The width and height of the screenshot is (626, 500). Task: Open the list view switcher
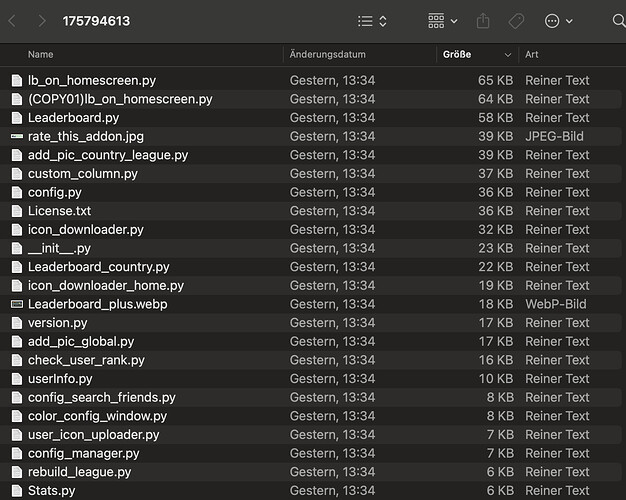coord(372,21)
